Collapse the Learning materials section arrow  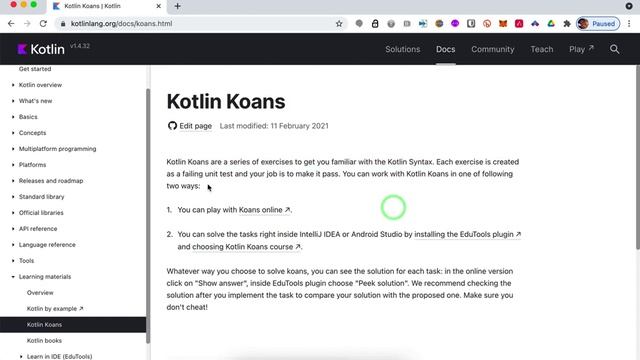point(13,276)
